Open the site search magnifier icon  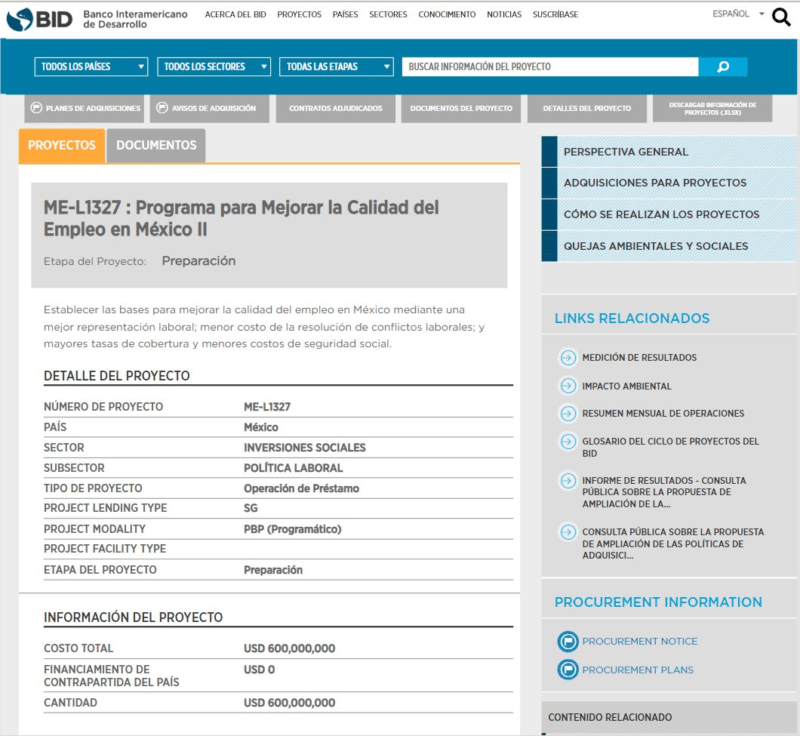781,17
